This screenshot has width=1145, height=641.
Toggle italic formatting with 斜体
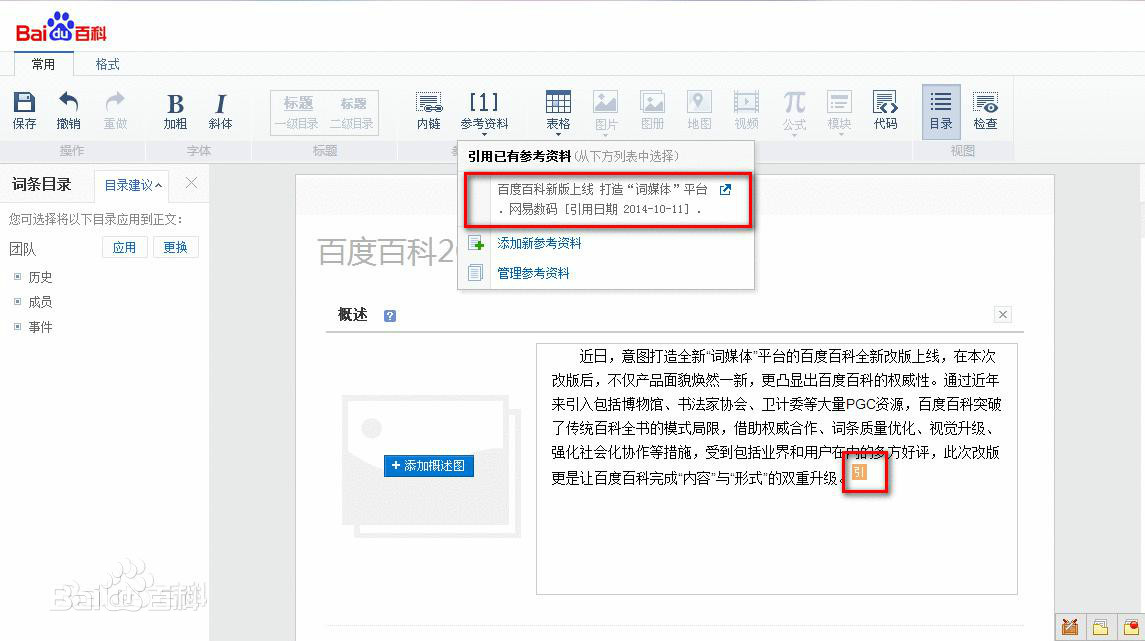pos(220,108)
